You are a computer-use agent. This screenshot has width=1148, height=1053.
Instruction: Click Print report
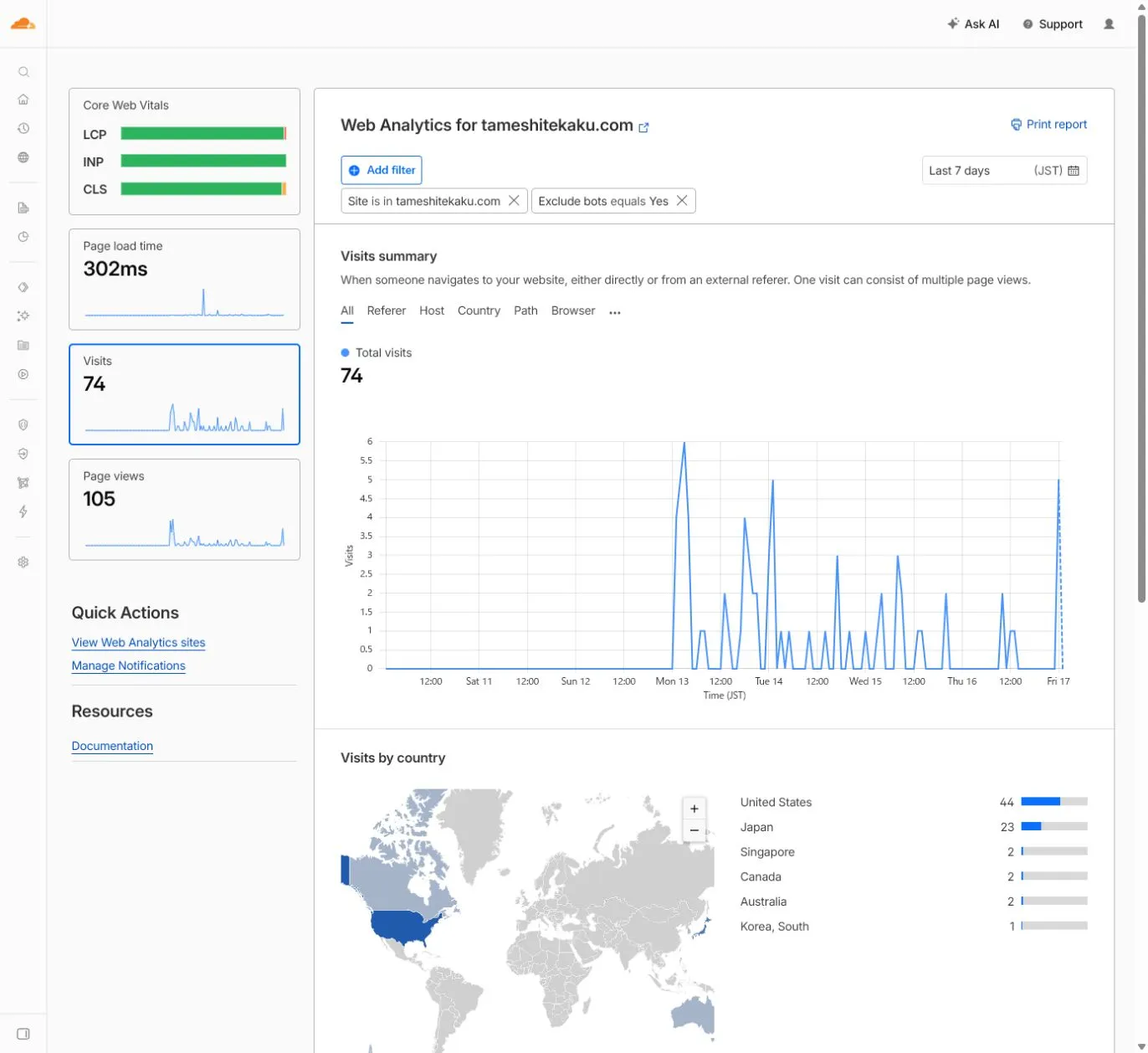pyautogui.click(x=1049, y=124)
